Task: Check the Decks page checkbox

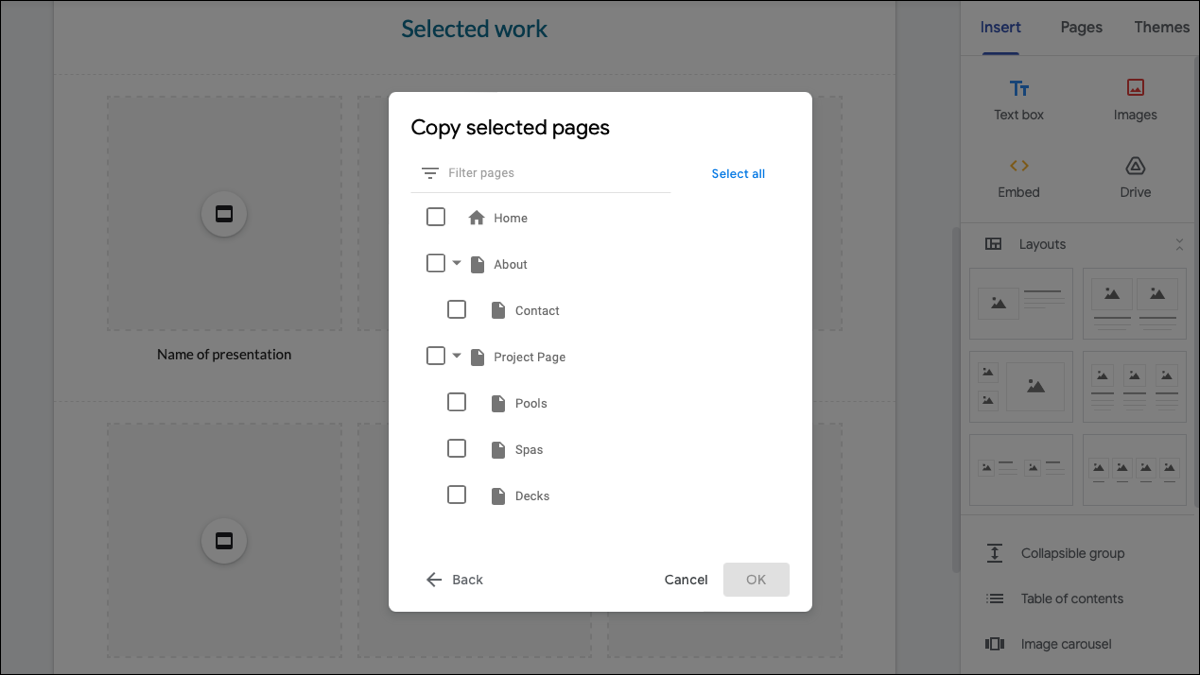Action: pos(457,494)
